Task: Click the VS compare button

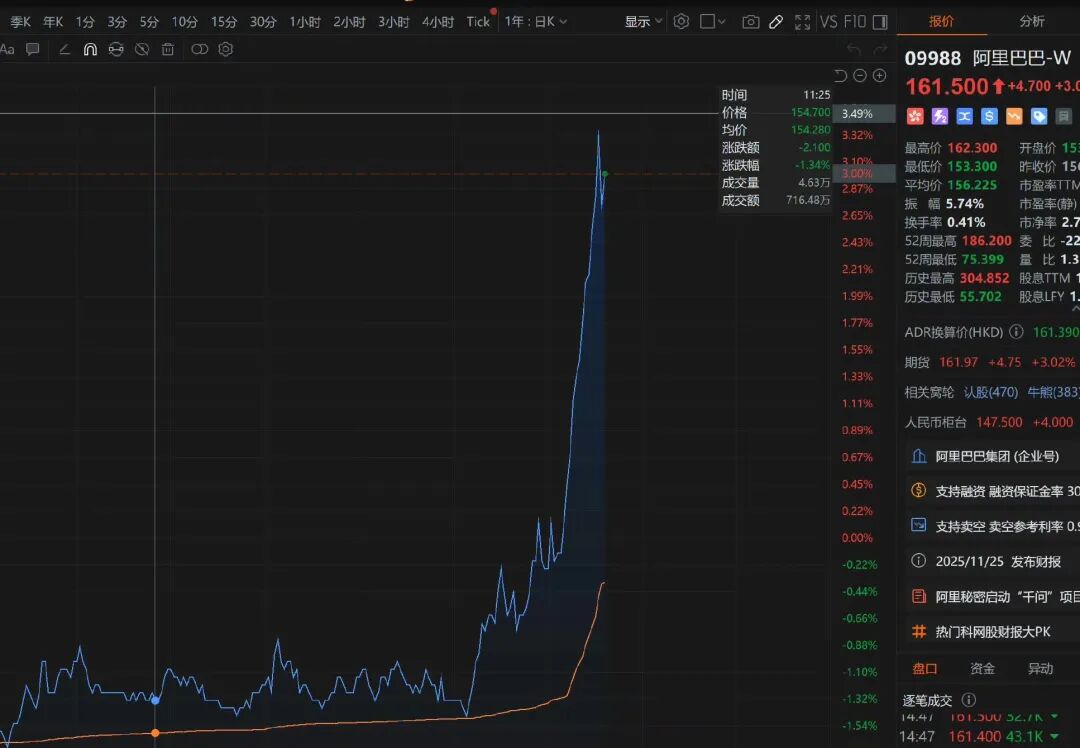Action: point(829,22)
